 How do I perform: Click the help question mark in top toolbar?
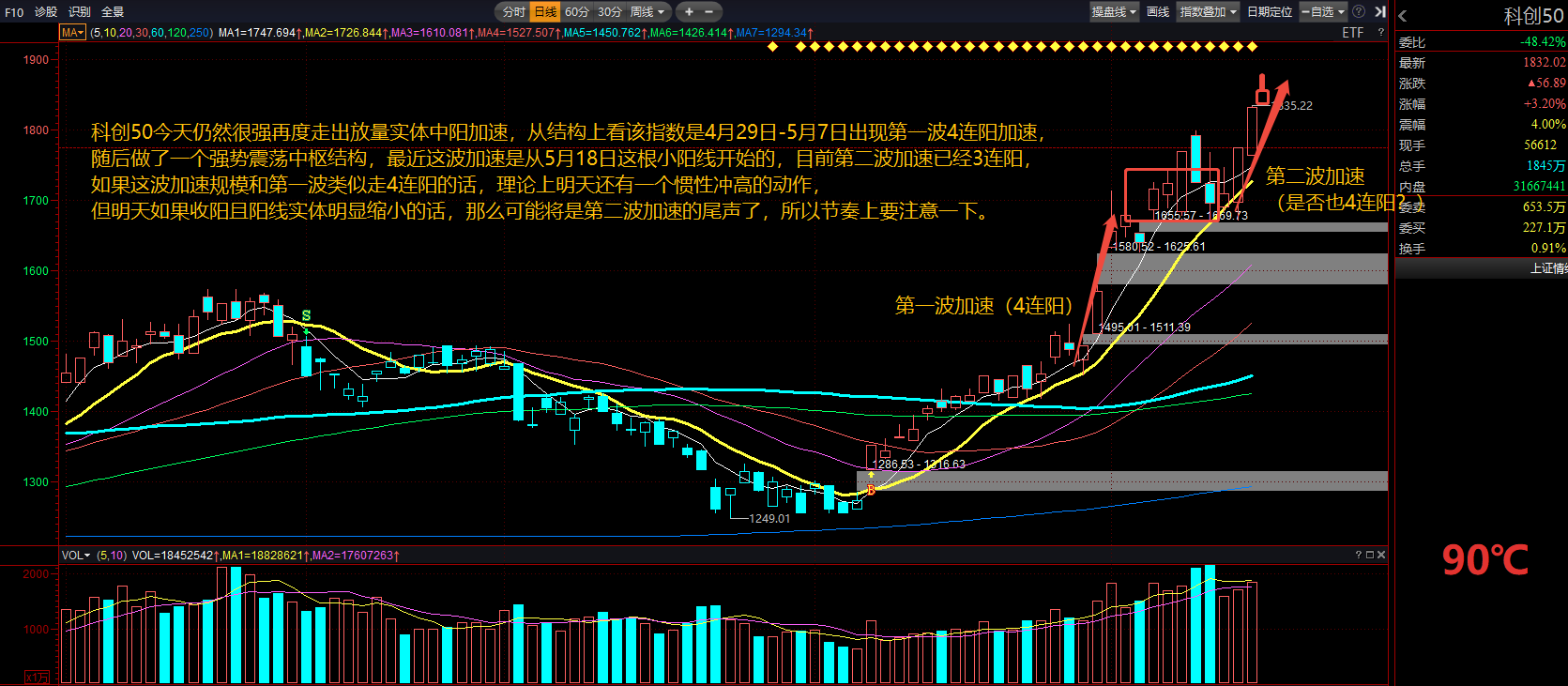tap(1358, 12)
